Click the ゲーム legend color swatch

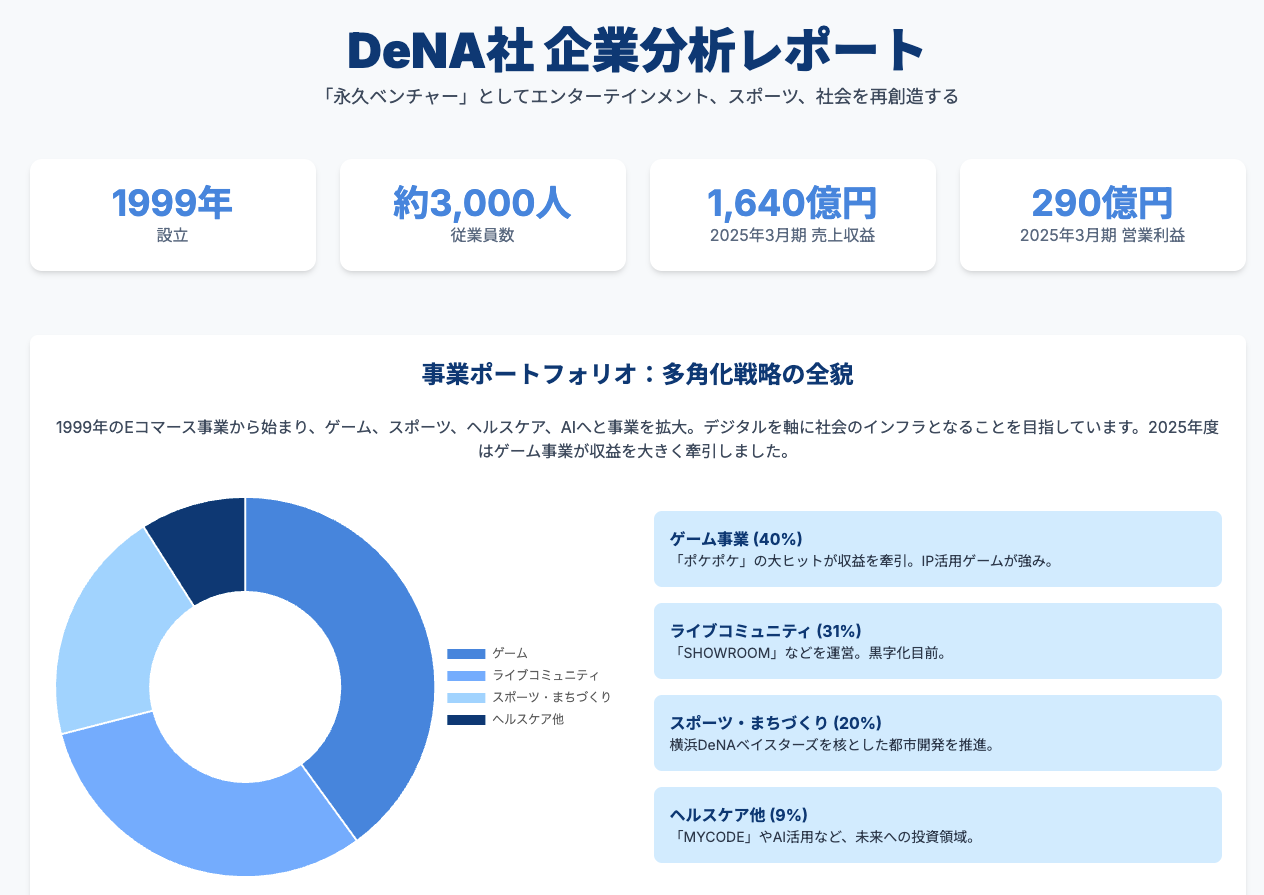[466, 653]
